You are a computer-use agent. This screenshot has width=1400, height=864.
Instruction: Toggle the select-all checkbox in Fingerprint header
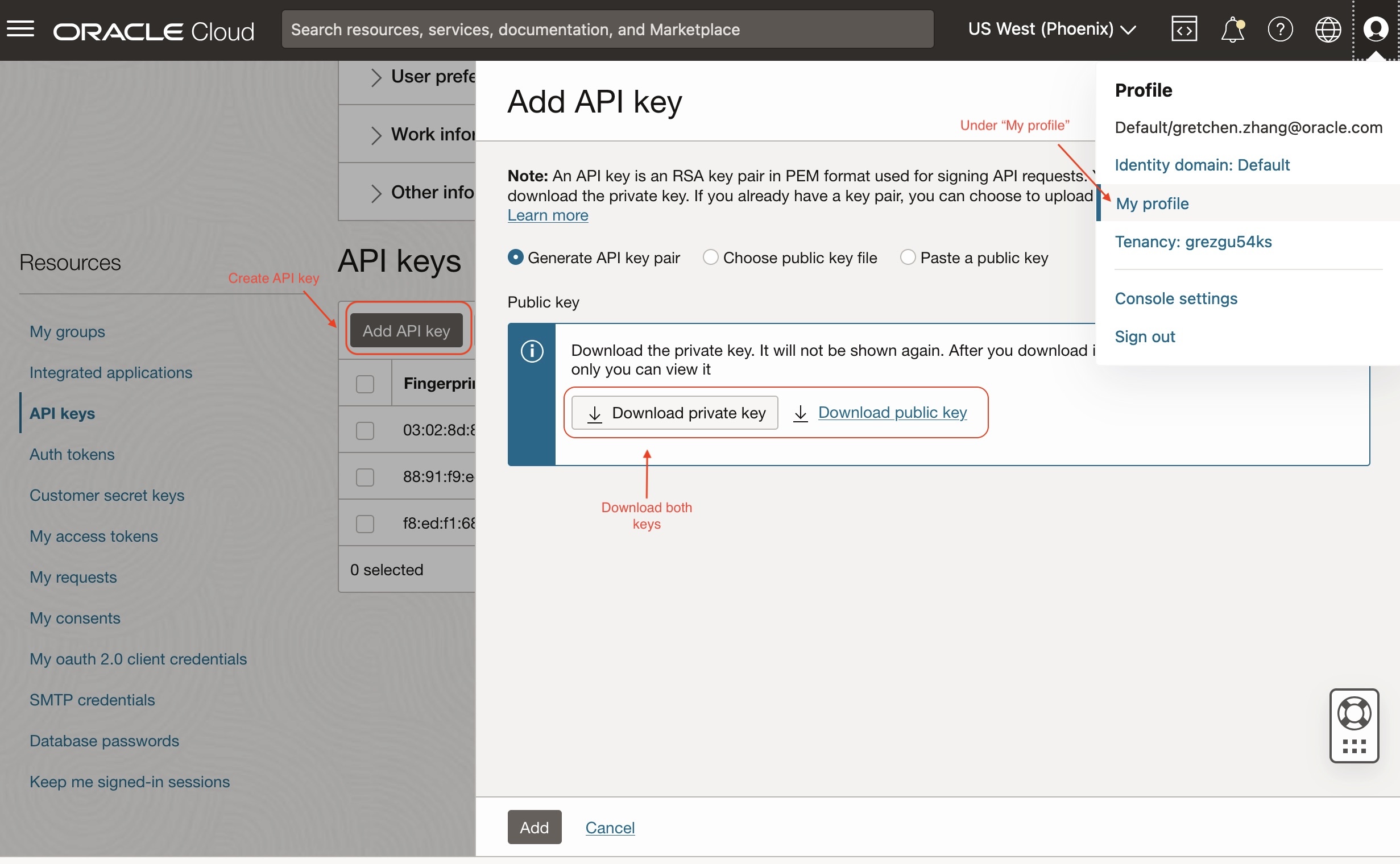[x=365, y=384]
